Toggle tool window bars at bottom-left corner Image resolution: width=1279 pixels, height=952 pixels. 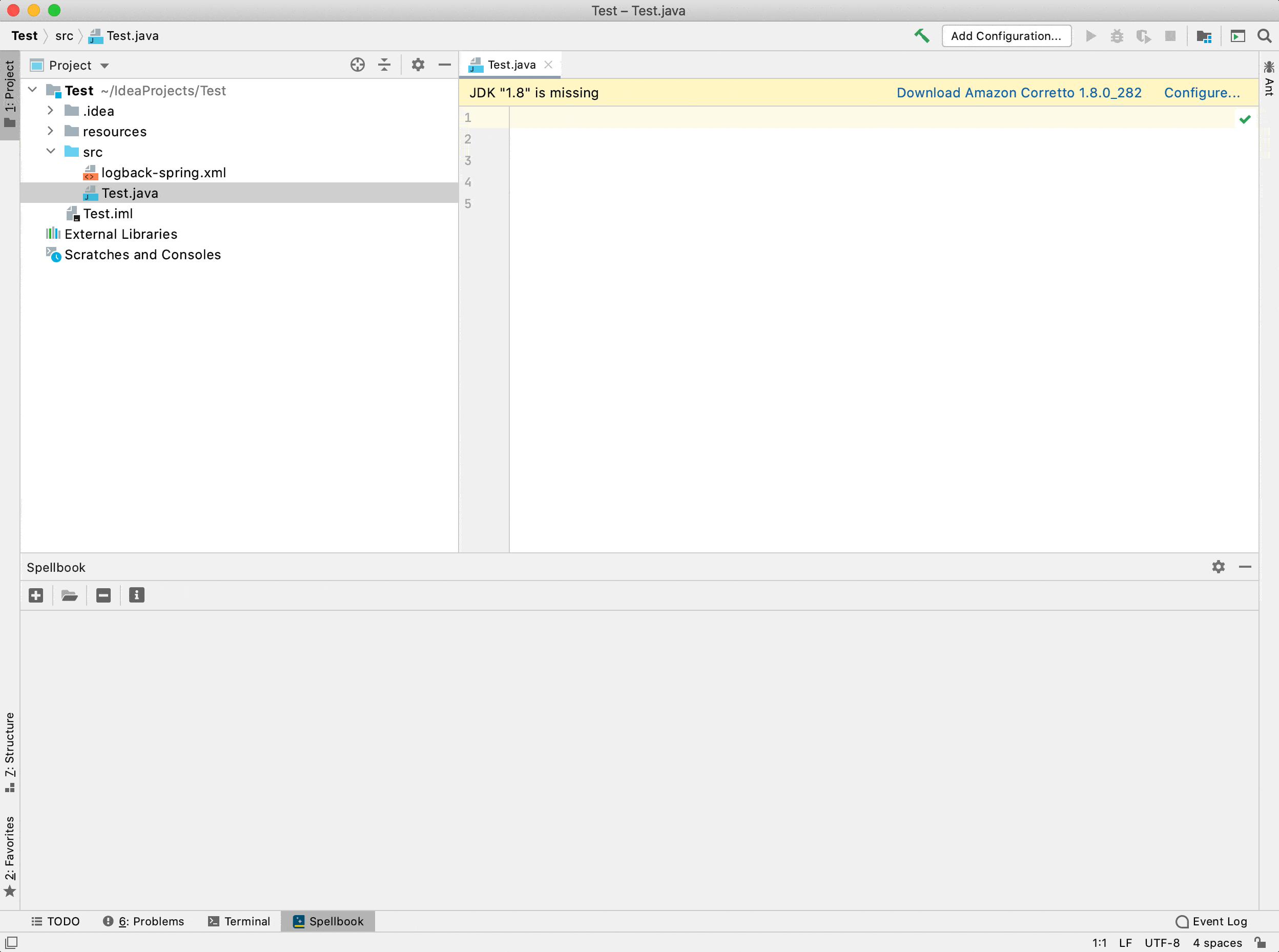point(11,943)
